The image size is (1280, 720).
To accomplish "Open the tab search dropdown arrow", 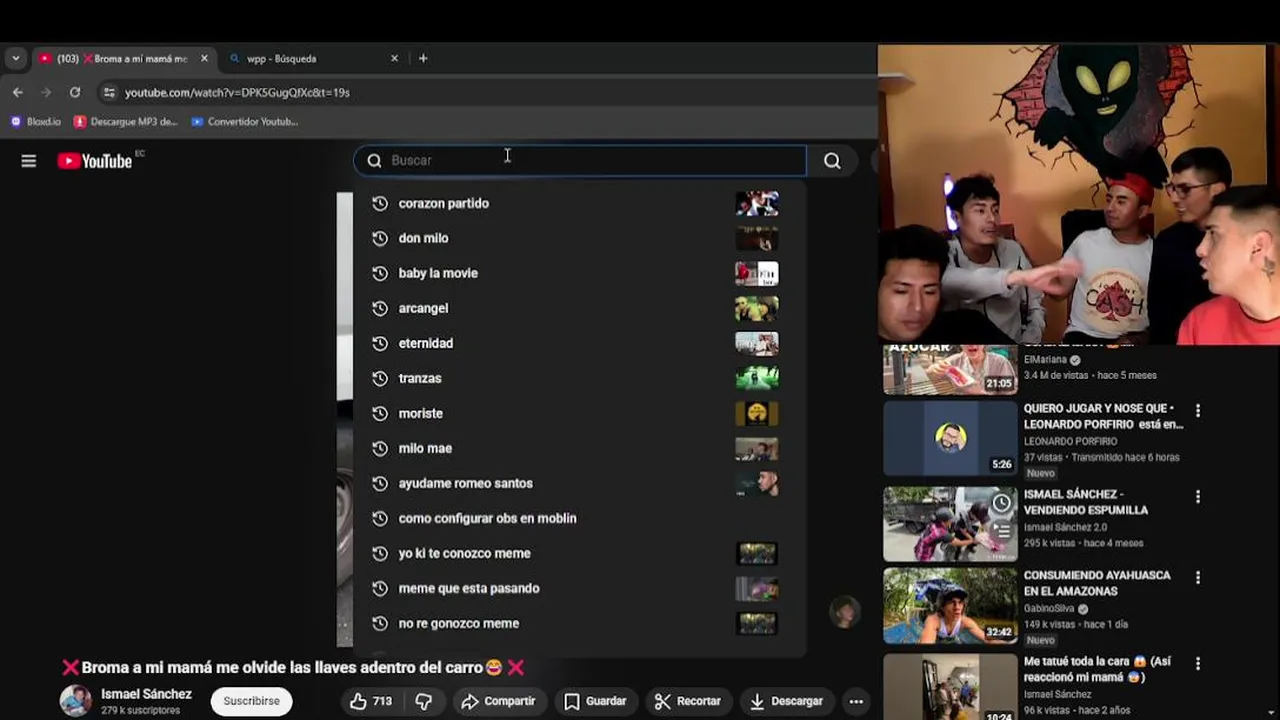I will (x=15, y=58).
